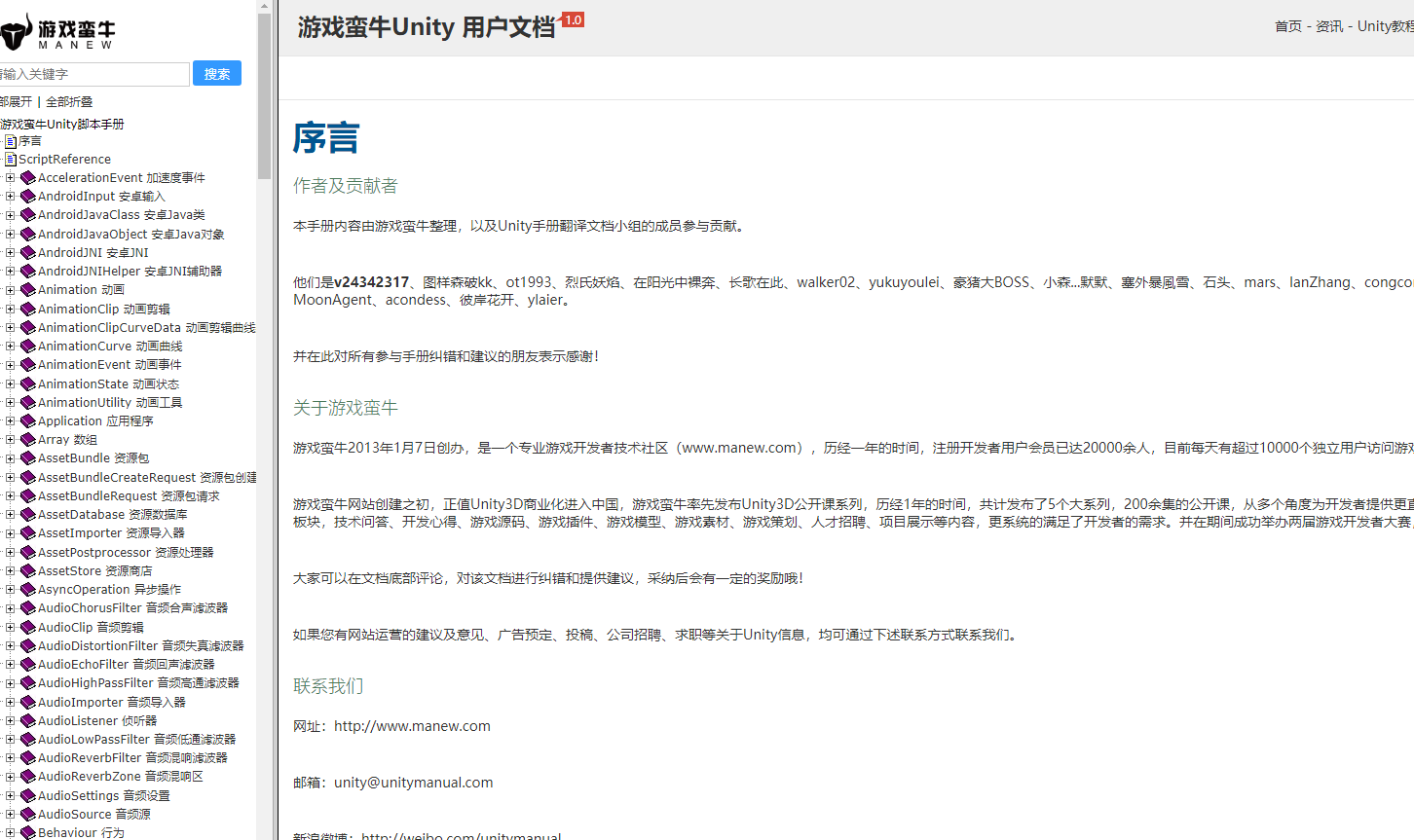Click the 搜索 search button
The image size is (1414, 840).
point(217,74)
